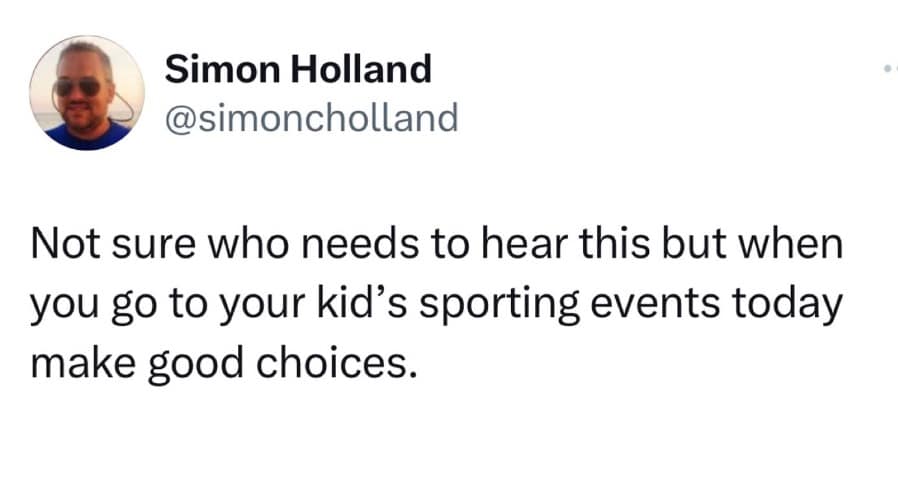Click the word "when" in the tweet

point(794,246)
